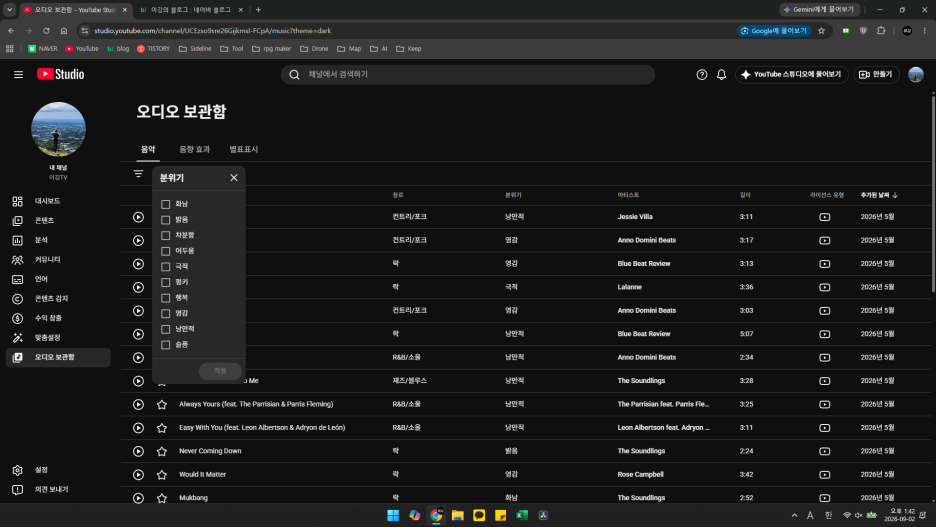The image size is (936, 527).
Task: Click license type icon for Jessie Villa track
Action: [x=824, y=217]
